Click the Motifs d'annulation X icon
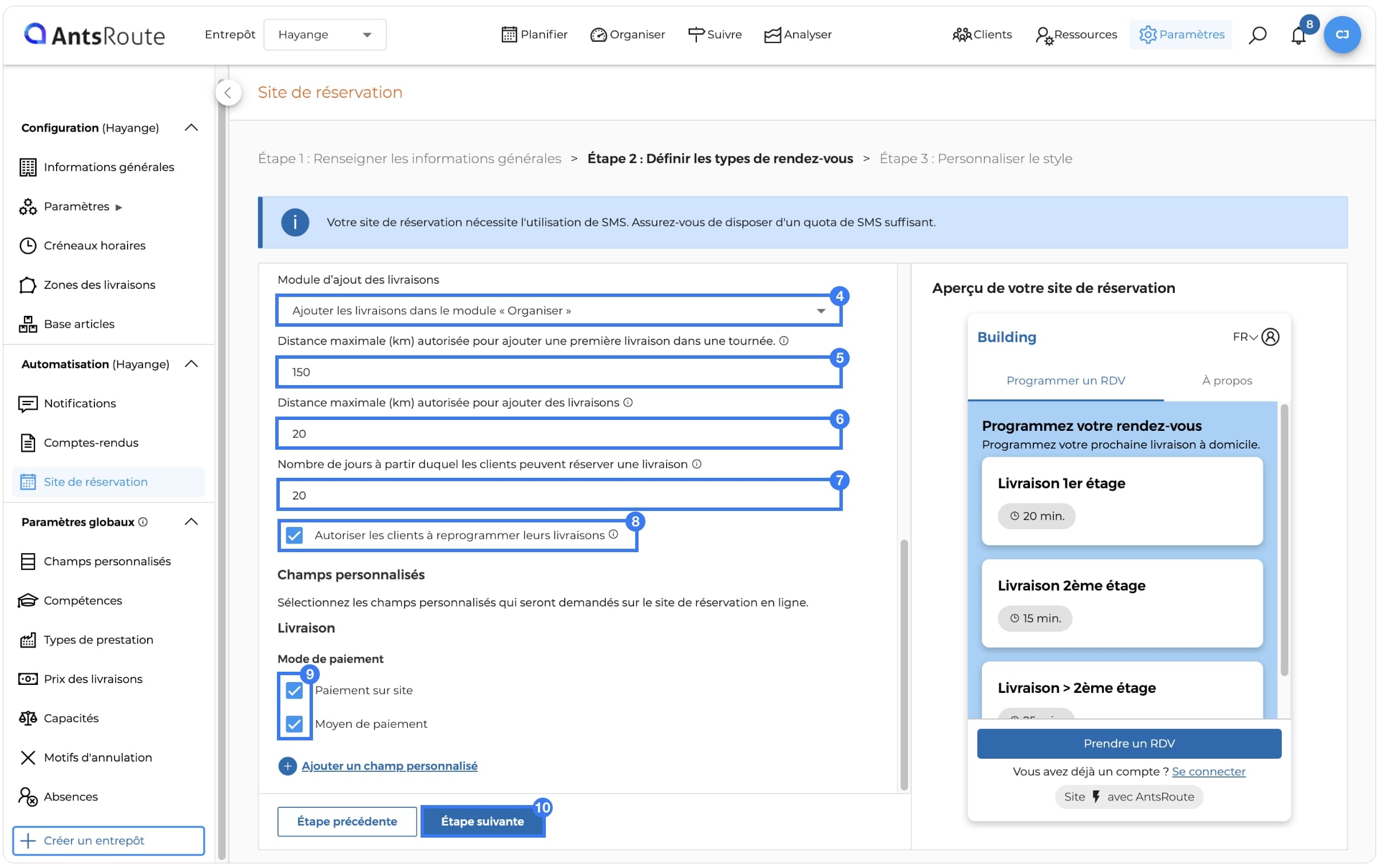The width and height of the screenshot is (1379, 868). 27,758
